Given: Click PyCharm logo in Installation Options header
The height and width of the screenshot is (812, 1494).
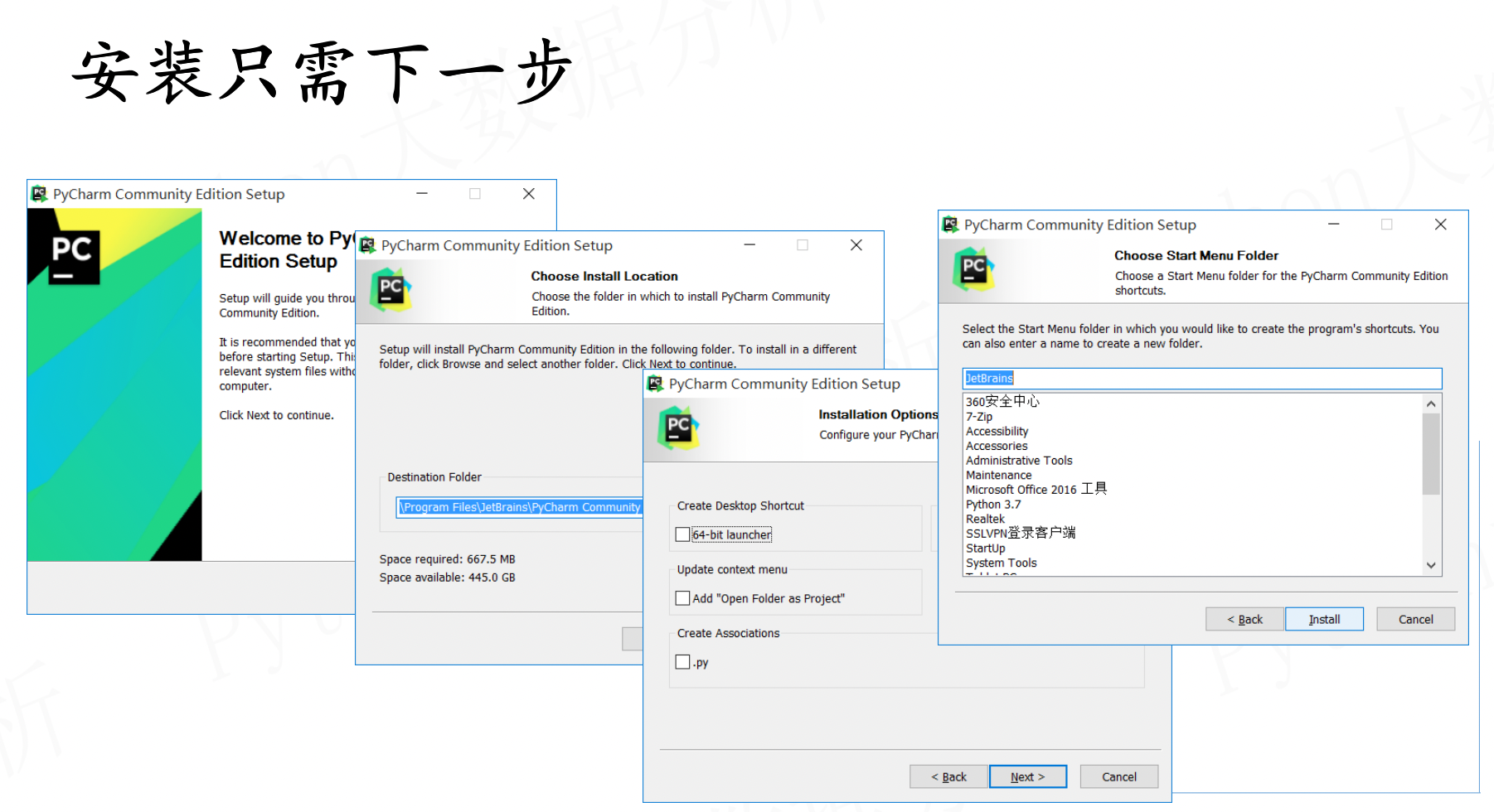Looking at the screenshot, I should (678, 428).
